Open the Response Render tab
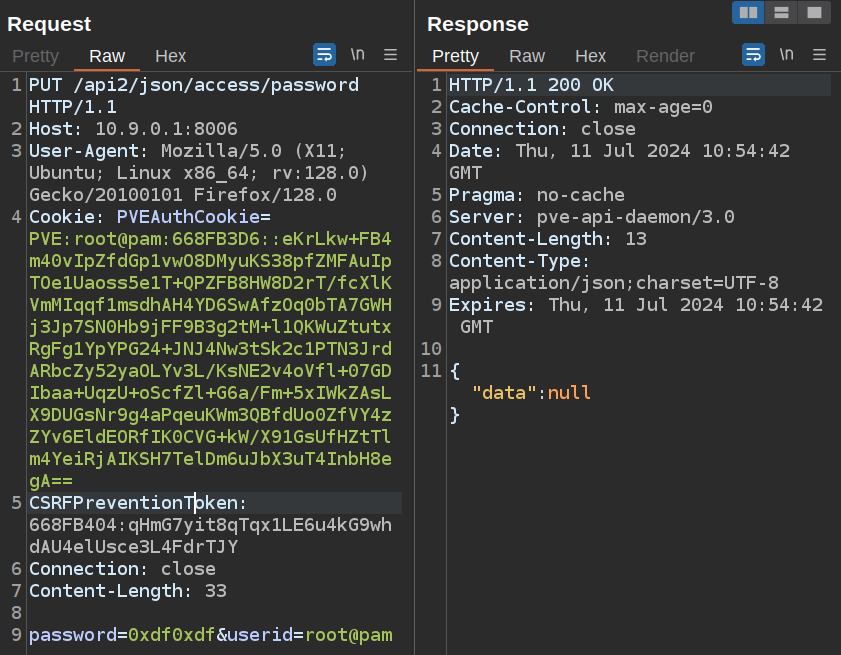 665,56
